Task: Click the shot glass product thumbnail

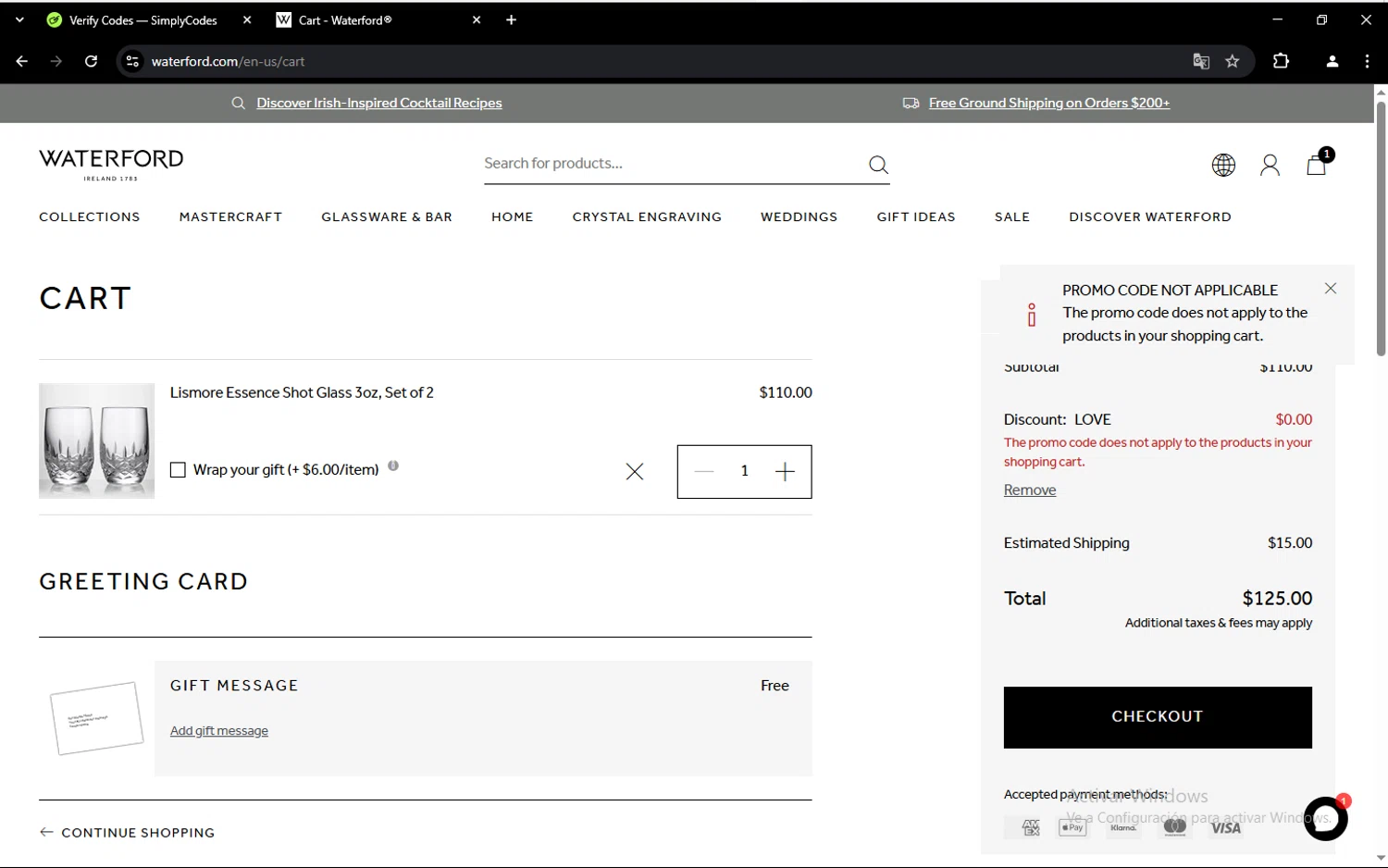Action: pyautogui.click(x=96, y=440)
